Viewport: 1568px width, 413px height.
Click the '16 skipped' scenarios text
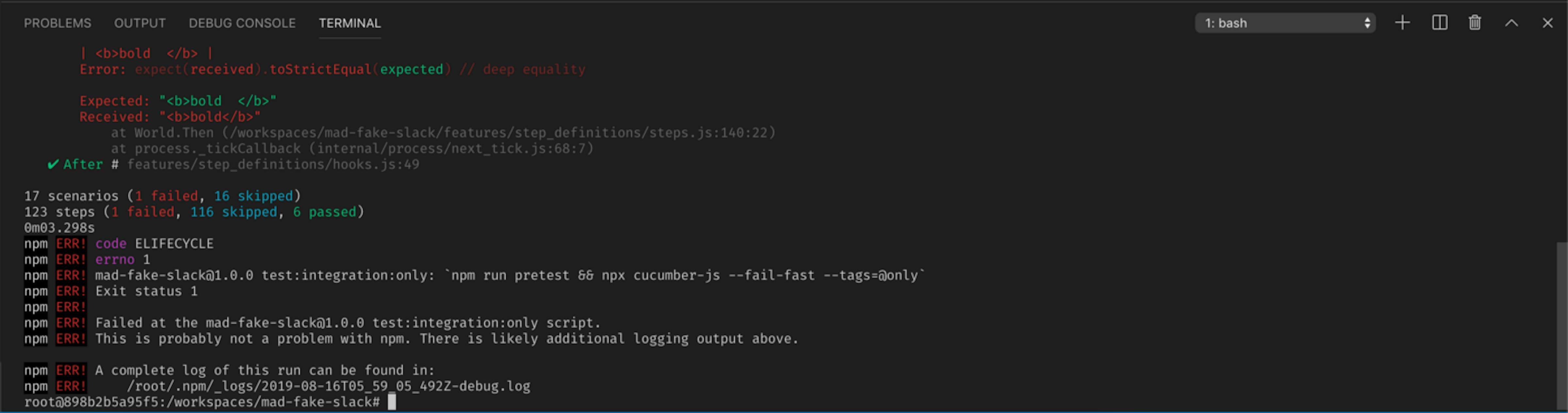(253, 196)
